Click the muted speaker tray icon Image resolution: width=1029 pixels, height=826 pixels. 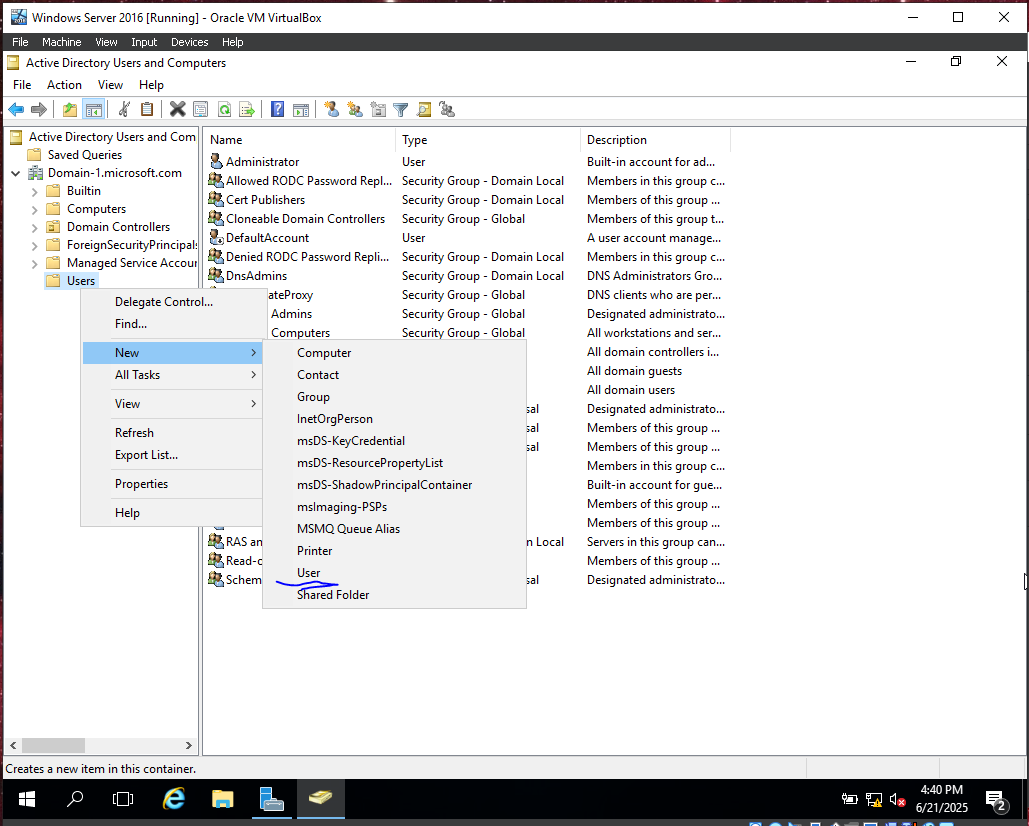tap(897, 800)
